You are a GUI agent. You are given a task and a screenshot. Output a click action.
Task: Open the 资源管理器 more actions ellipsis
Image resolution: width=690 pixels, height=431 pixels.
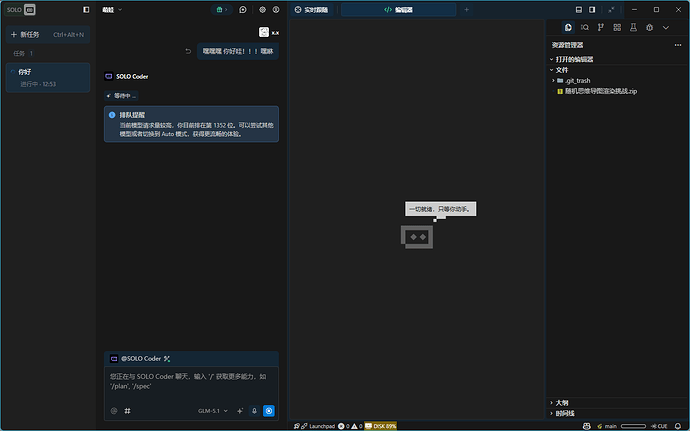pos(678,45)
